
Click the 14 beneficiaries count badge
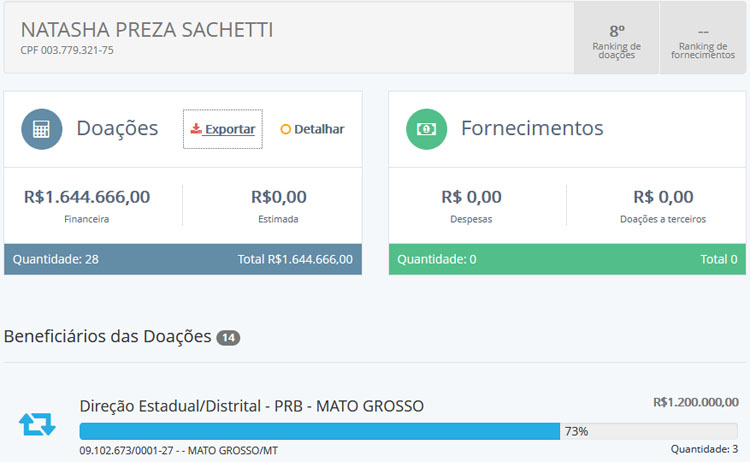228,338
